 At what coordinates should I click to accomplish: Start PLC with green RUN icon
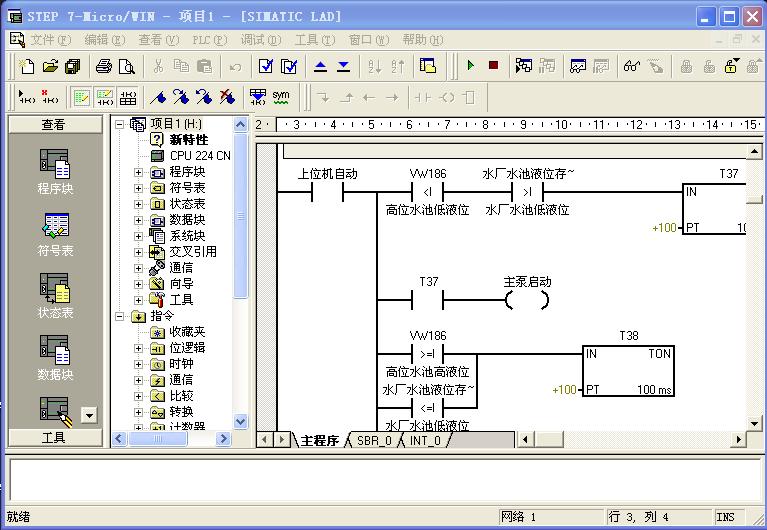coord(471,65)
